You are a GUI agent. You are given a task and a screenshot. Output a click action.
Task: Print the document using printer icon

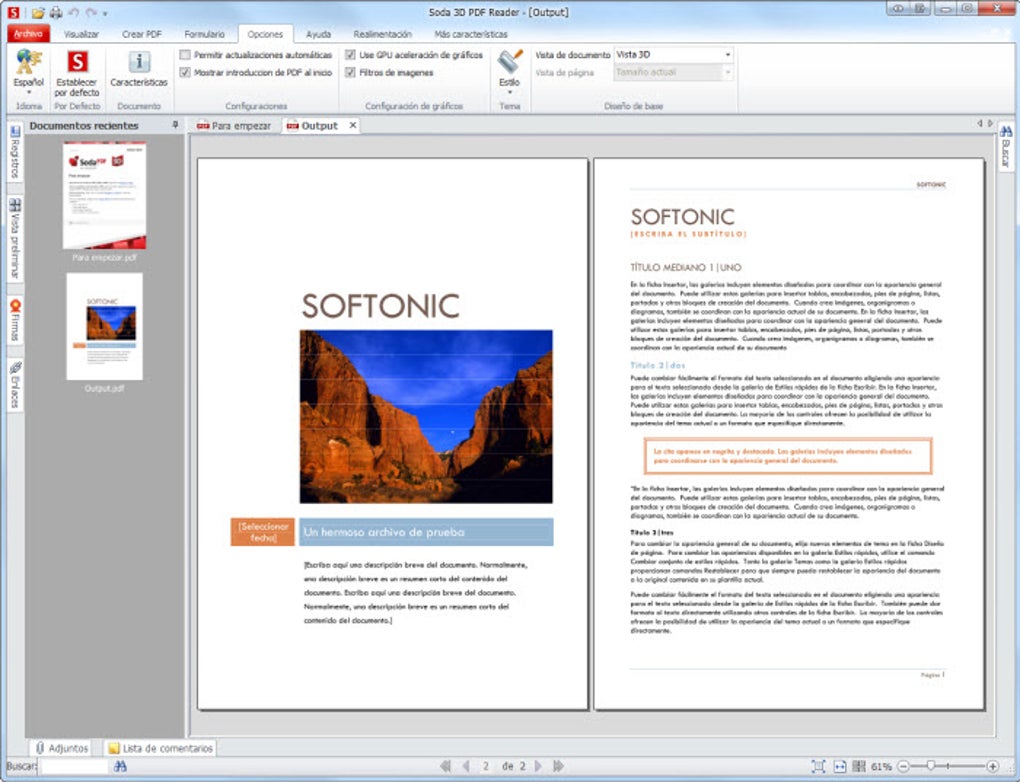(x=57, y=12)
